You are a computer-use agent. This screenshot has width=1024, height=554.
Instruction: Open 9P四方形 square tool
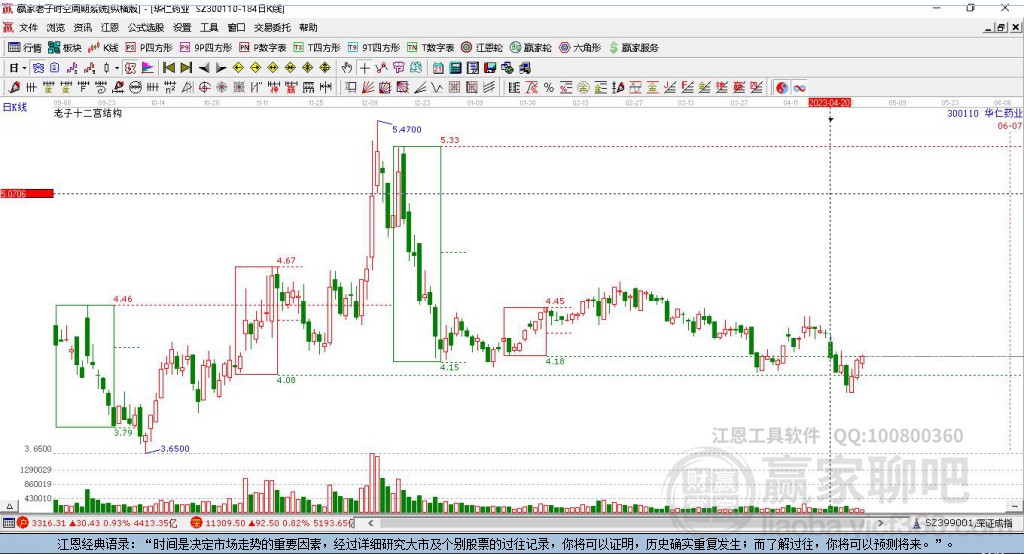(x=206, y=48)
